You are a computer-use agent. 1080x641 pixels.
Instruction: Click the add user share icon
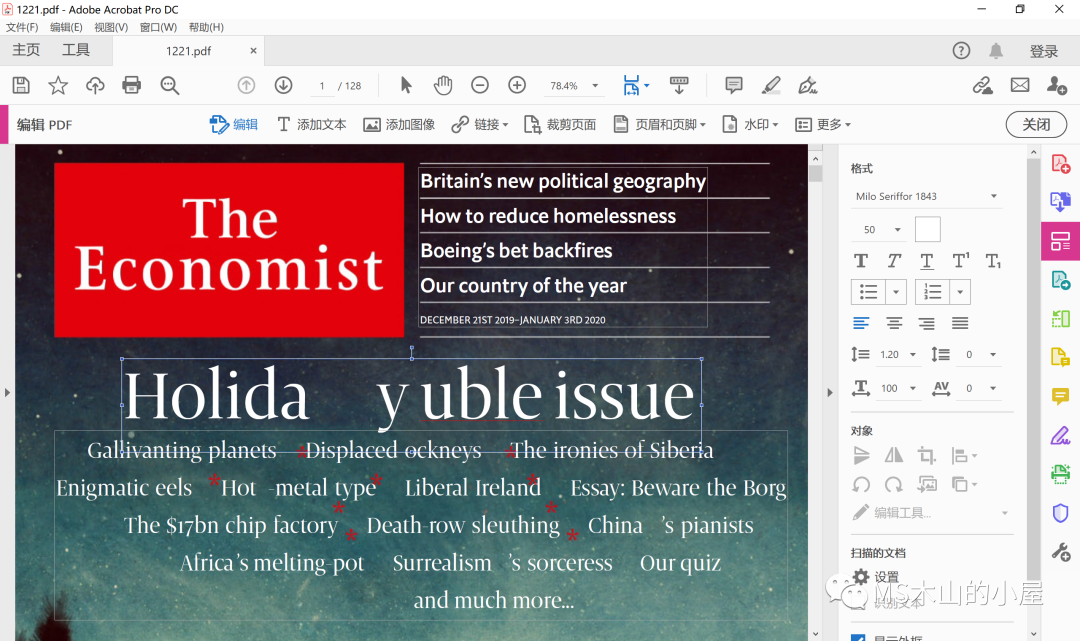click(1057, 85)
